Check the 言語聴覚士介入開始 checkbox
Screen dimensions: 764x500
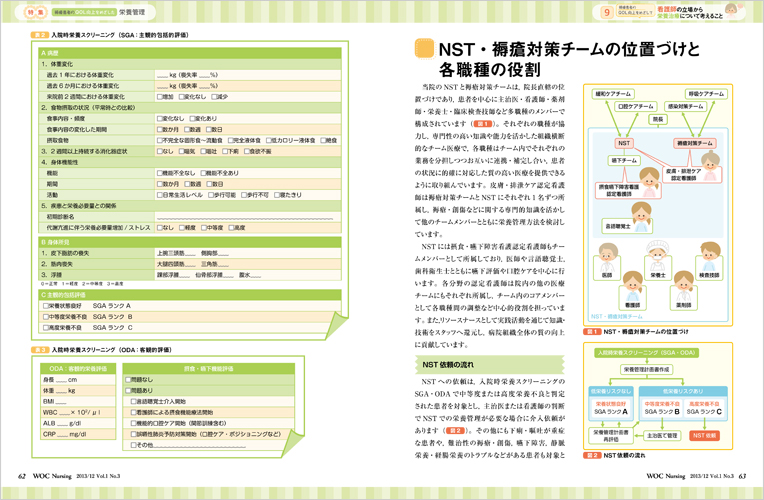point(134,402)
